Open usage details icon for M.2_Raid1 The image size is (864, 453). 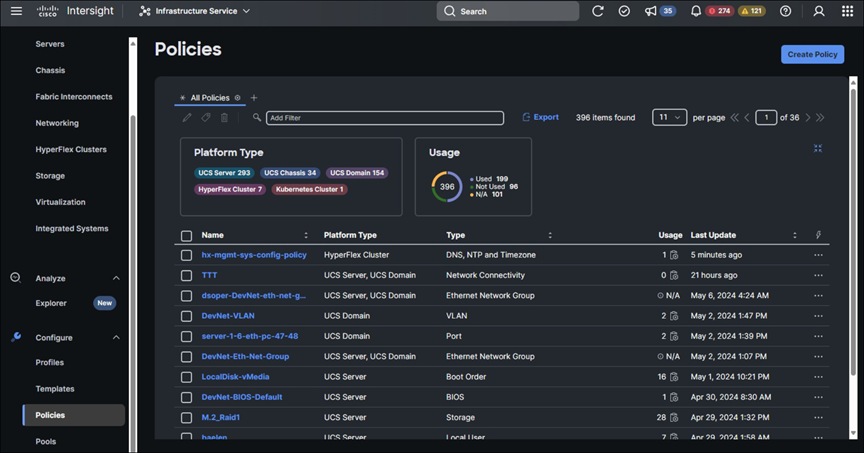point(674,418)
